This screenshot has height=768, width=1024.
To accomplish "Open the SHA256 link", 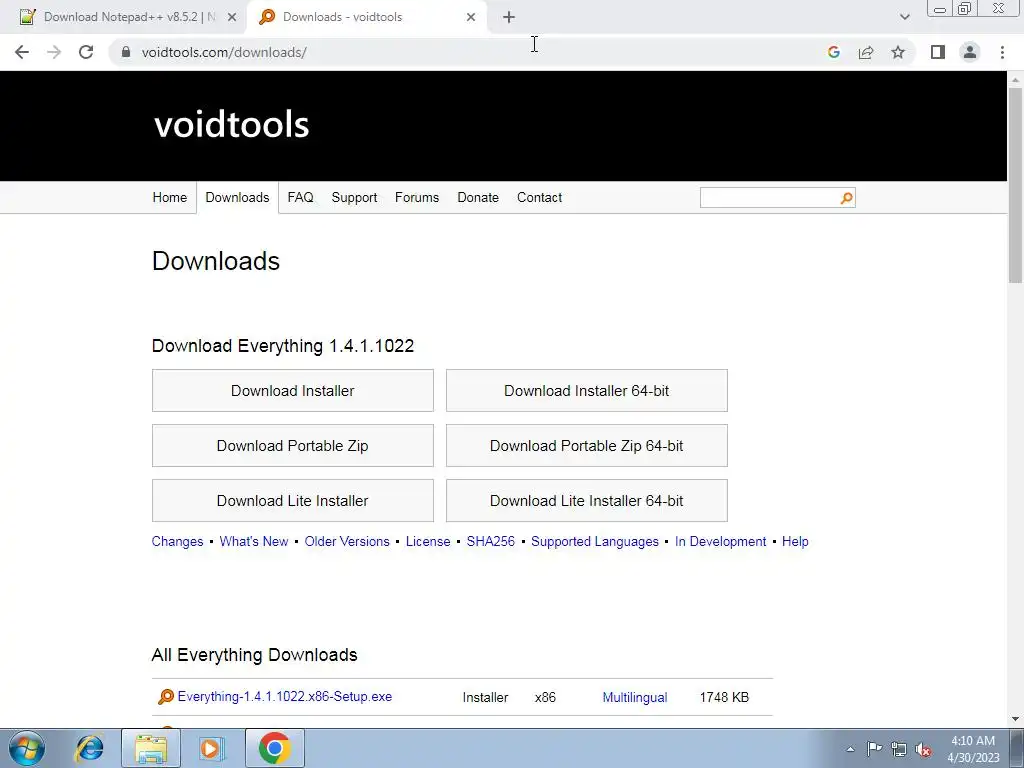I will coord(490,541).
